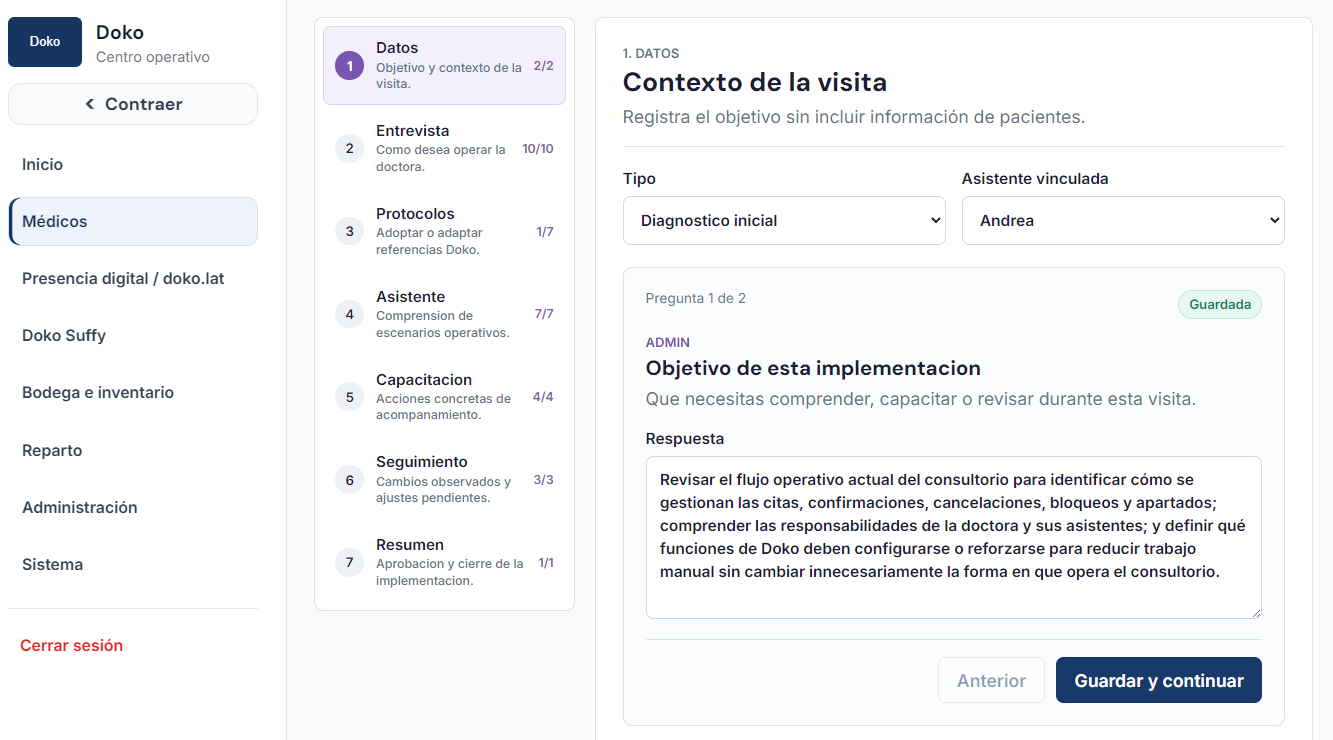The height and width of the screenshot is (740, 1333).
Task: Open the Médicos section
Action: tap(133, 221)
